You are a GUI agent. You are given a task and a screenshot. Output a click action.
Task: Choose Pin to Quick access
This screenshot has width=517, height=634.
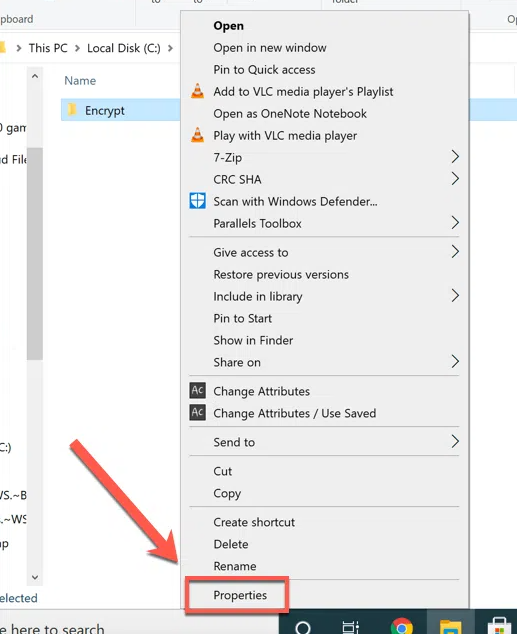coord(264,70)
